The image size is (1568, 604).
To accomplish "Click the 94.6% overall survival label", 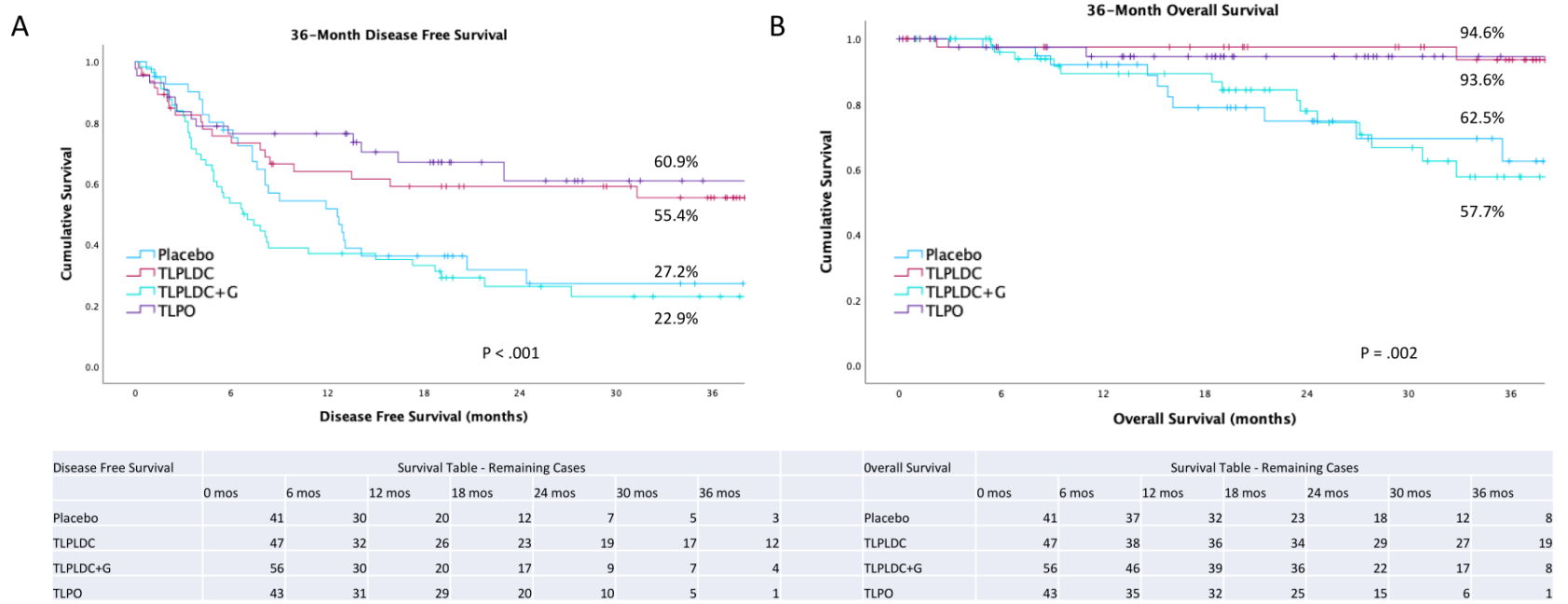I will (1481, 33).
